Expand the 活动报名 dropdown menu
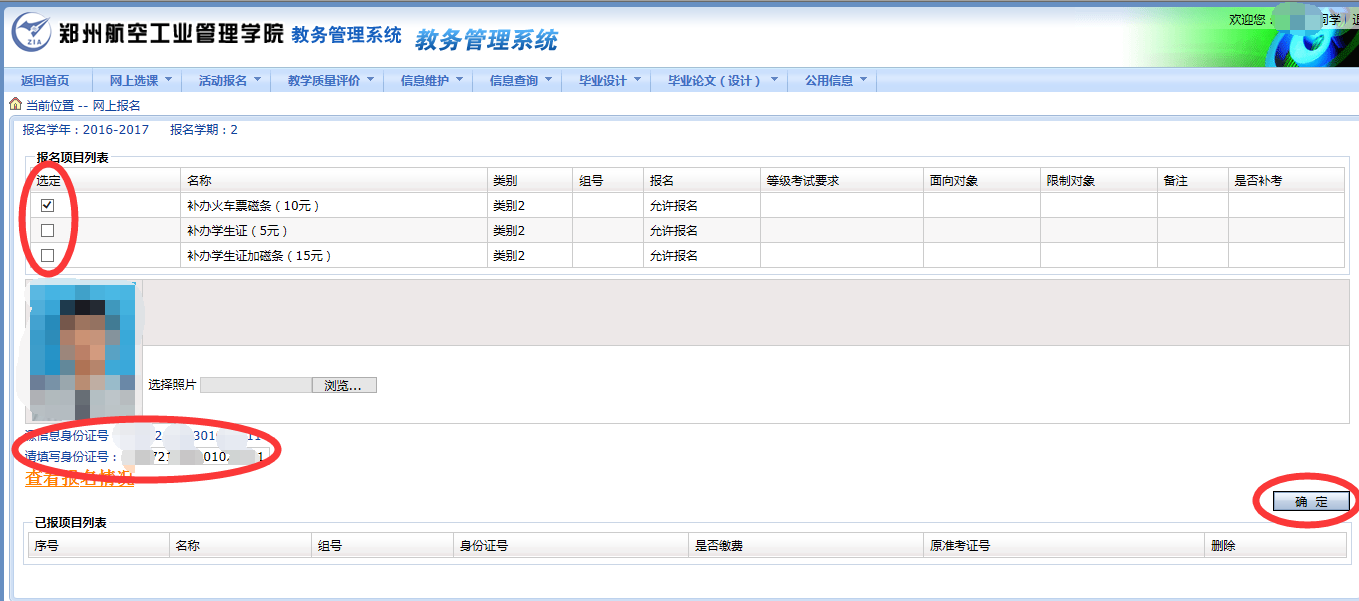 click(229, 80)
